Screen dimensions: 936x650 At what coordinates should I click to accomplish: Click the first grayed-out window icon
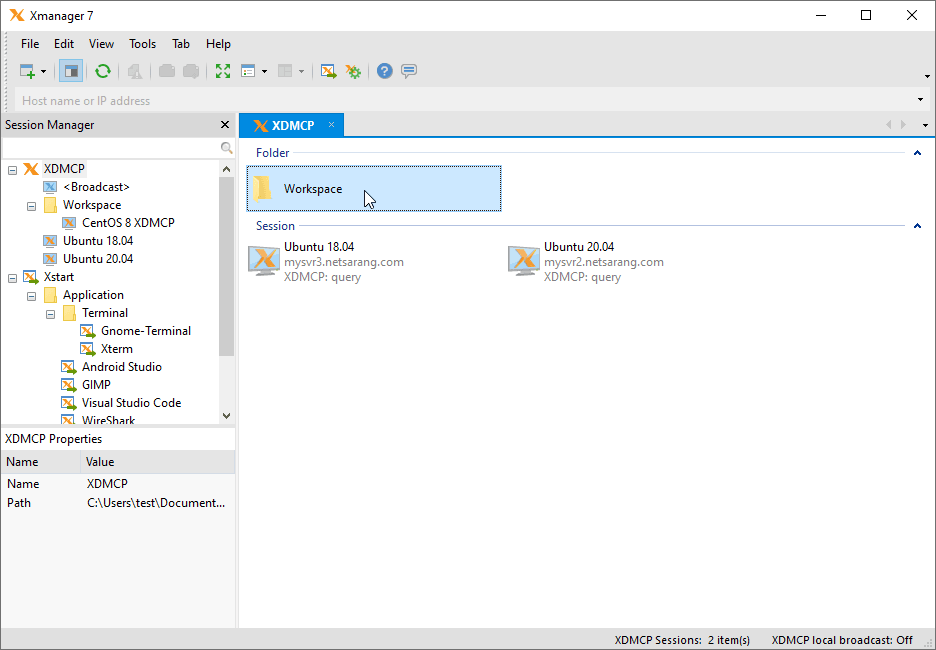coord(167,71)
